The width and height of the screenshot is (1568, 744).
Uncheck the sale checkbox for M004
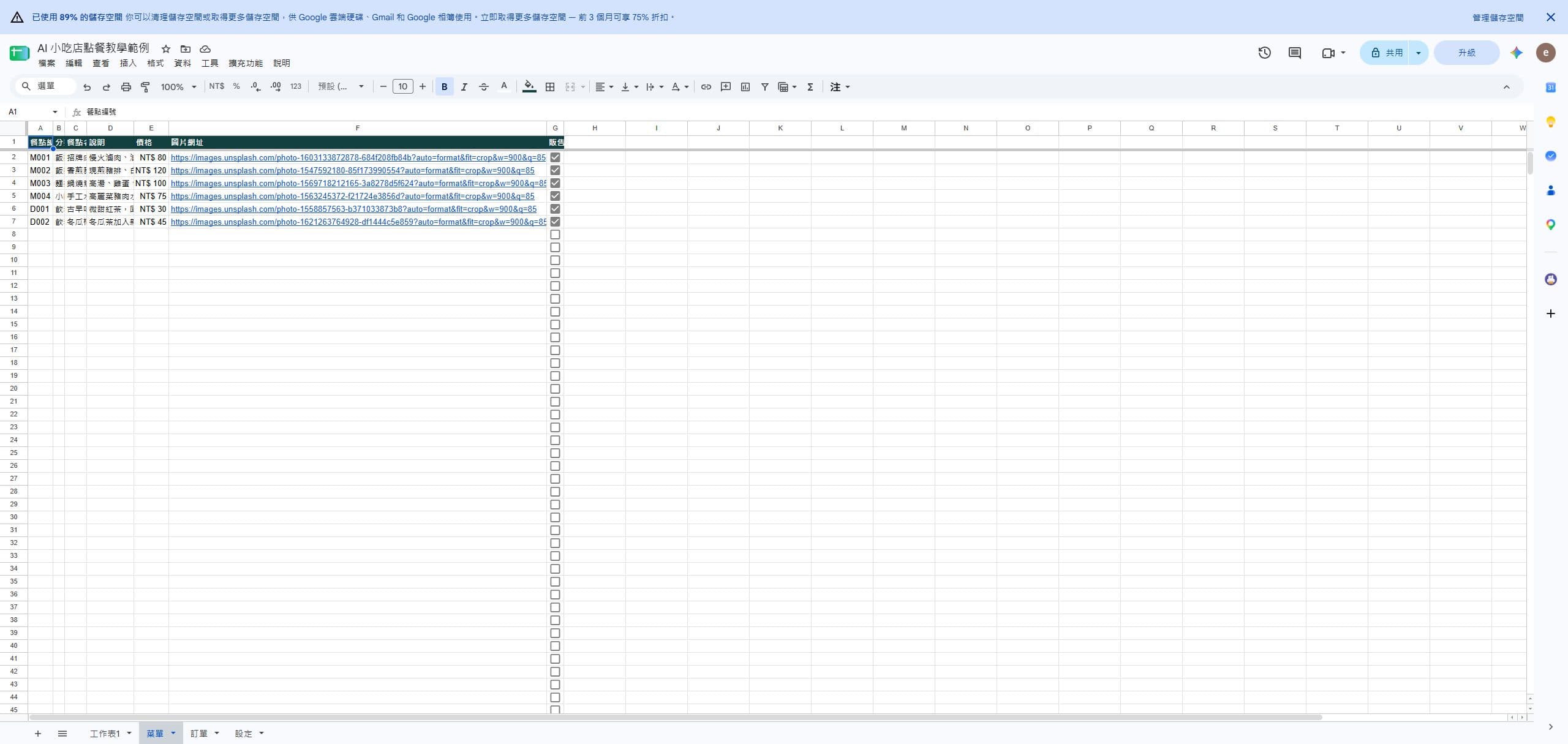556,196
